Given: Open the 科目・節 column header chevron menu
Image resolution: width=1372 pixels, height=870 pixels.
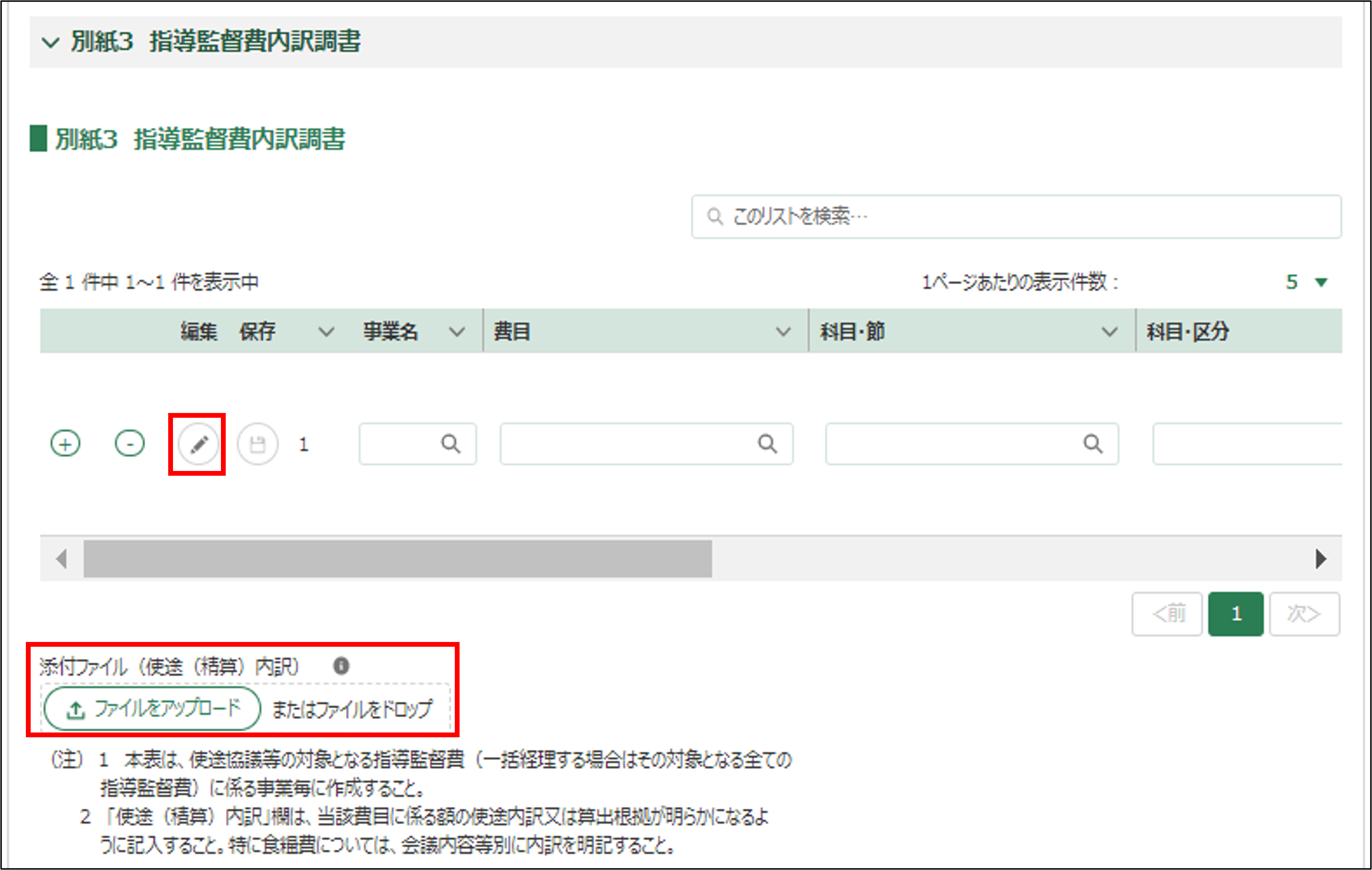Looking at the screenshot, I should click(1109, 332).
